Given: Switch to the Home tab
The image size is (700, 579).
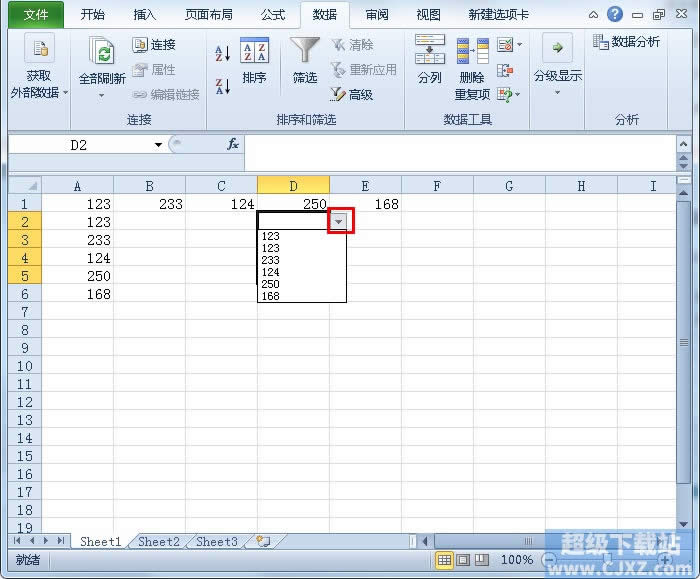Looking at the screenshot, I should [92, 15].
